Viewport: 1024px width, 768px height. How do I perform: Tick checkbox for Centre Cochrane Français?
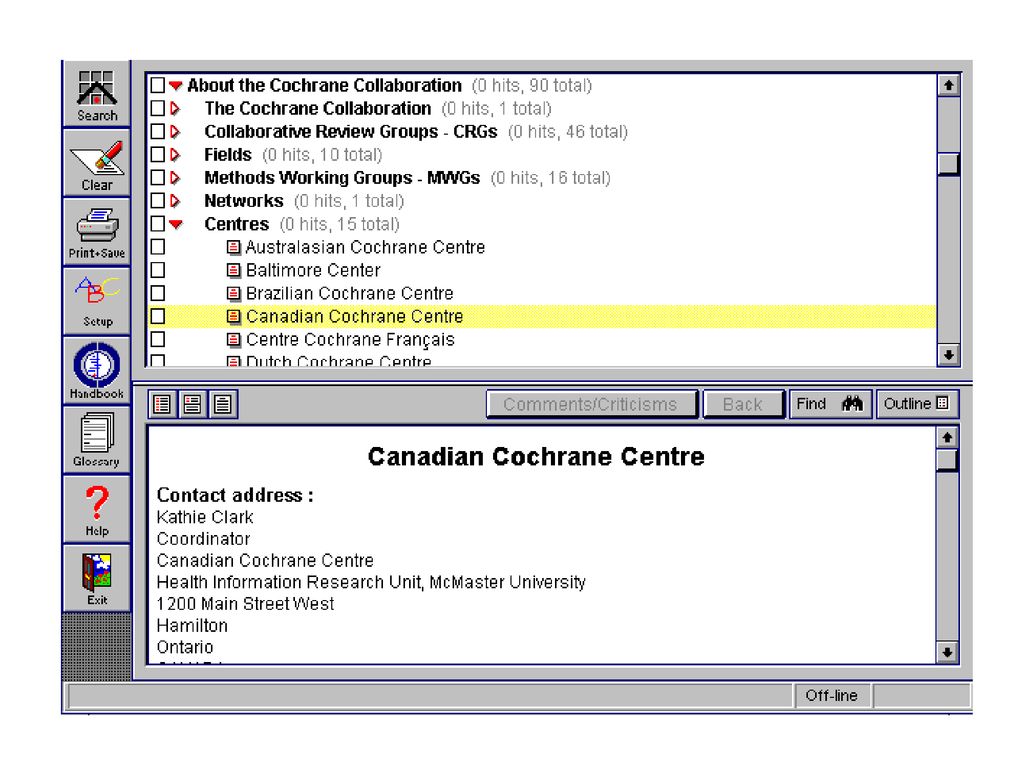pos(157,340)
